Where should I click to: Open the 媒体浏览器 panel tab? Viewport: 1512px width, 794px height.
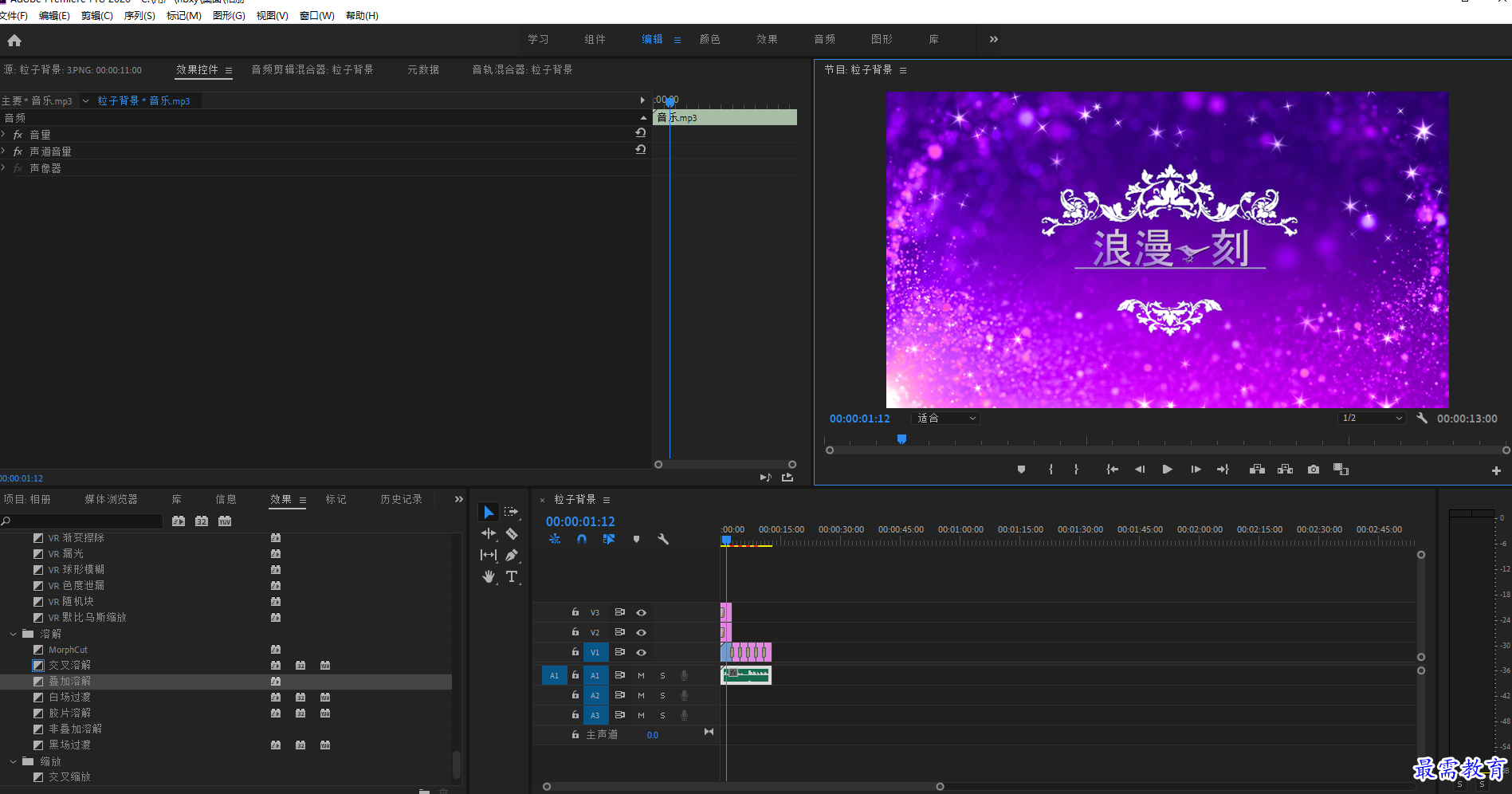click(111, 499)
